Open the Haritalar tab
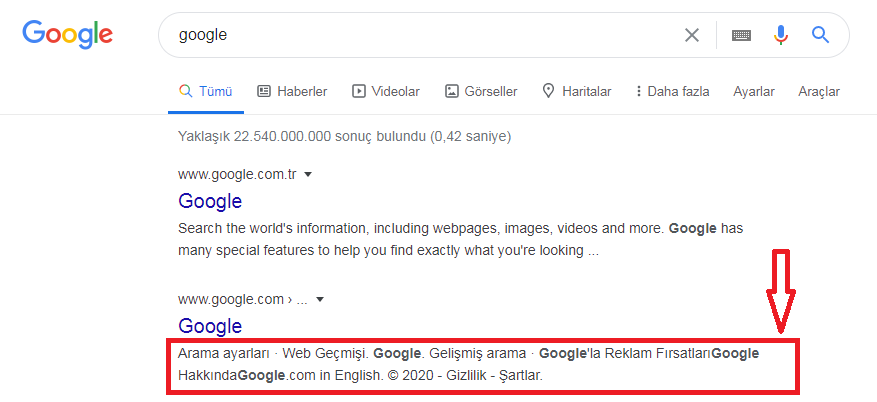Viewport: 877px width, 402px height. pyautogui.click(x=577, y=91)
